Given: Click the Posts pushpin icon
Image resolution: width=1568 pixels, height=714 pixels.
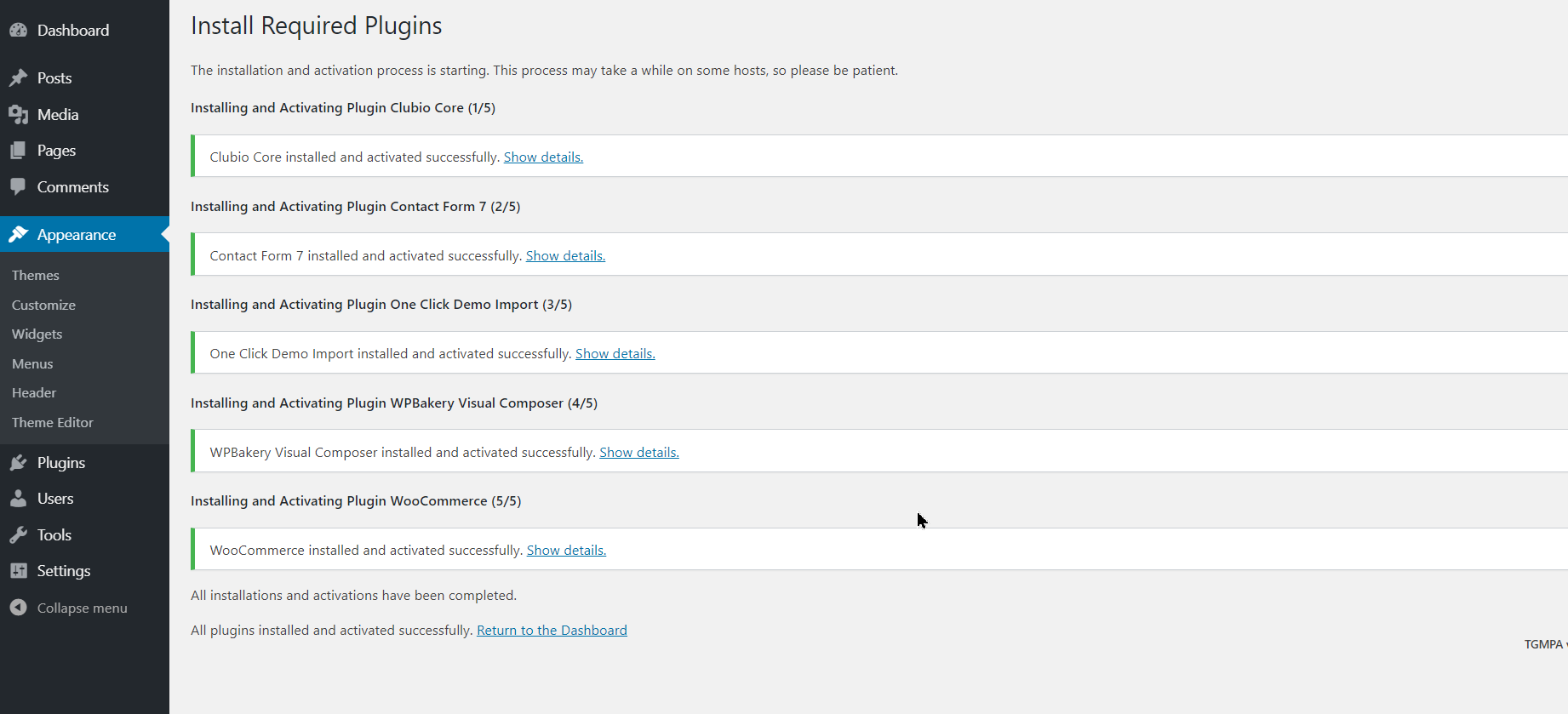Looking at the screenshot, I should (18, 78).
